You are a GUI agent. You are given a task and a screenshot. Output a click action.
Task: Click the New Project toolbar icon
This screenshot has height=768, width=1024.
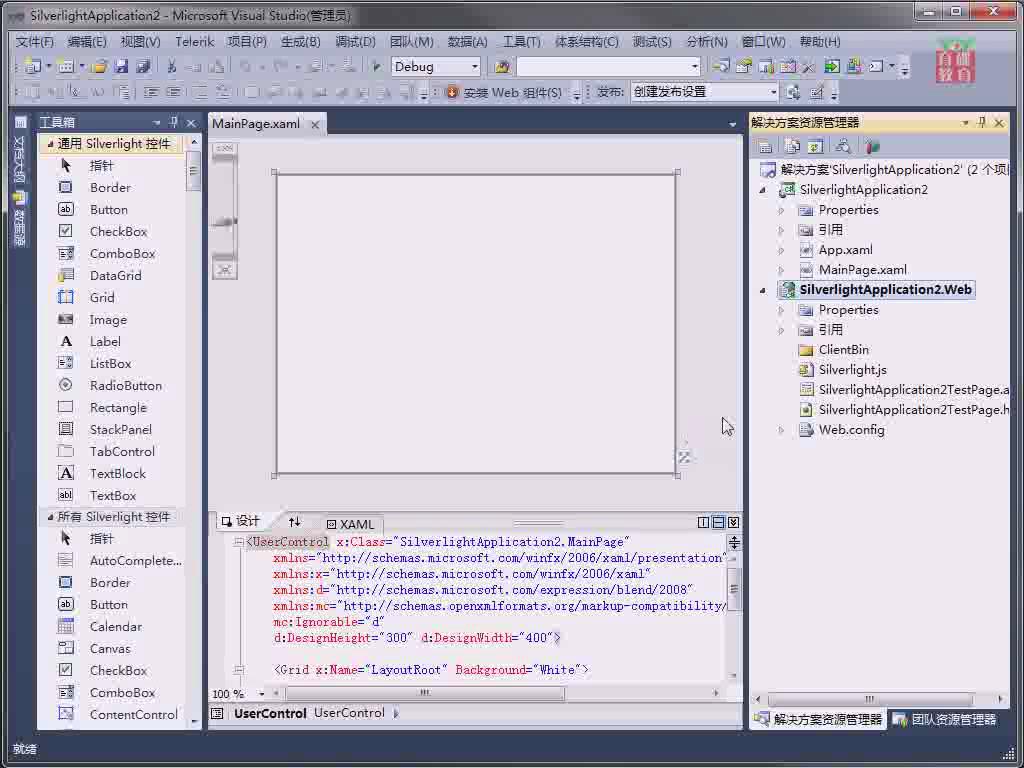(x=33, y=66)
